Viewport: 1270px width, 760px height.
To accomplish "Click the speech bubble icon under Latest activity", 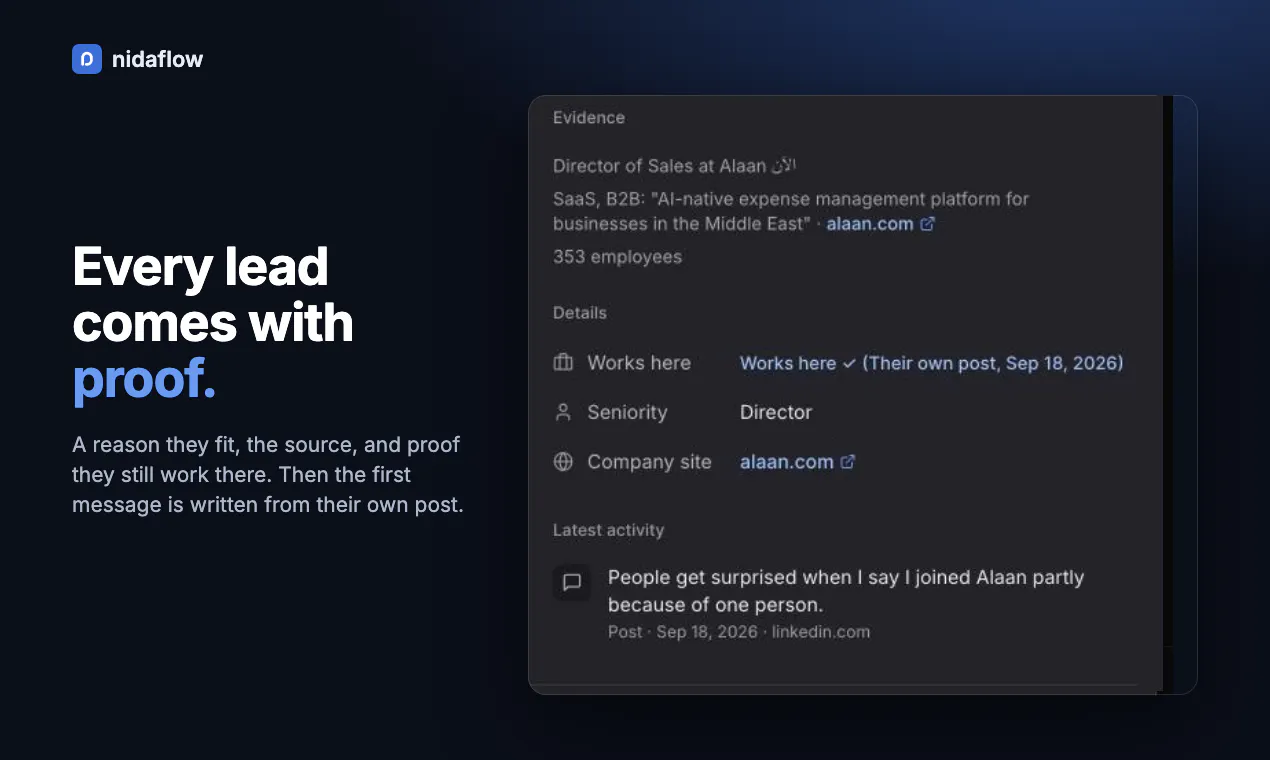I will tap(572, 582).
